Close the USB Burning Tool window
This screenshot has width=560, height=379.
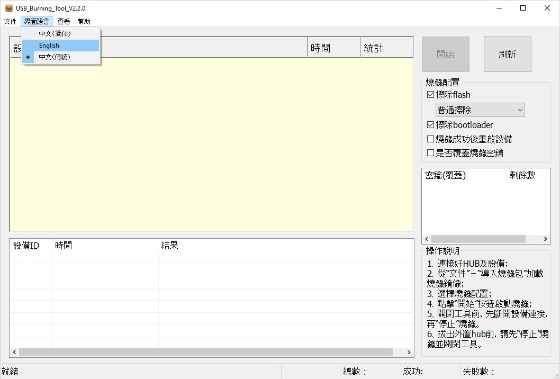pos(547,8)
